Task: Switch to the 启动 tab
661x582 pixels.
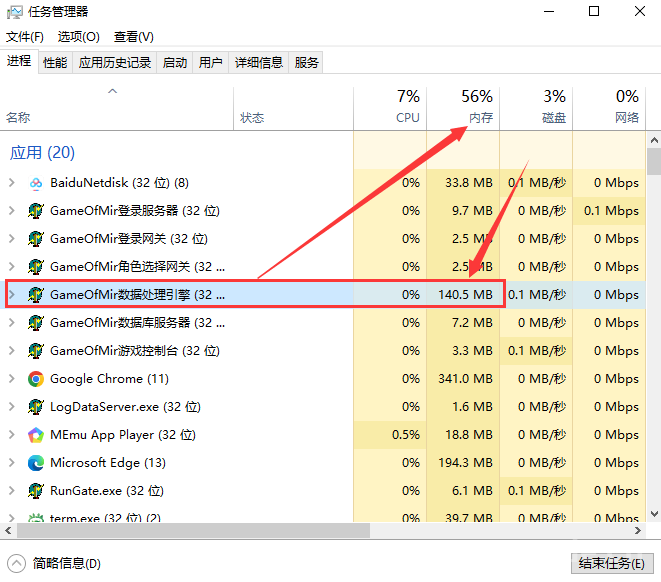Action: click(x=175, y=63)
